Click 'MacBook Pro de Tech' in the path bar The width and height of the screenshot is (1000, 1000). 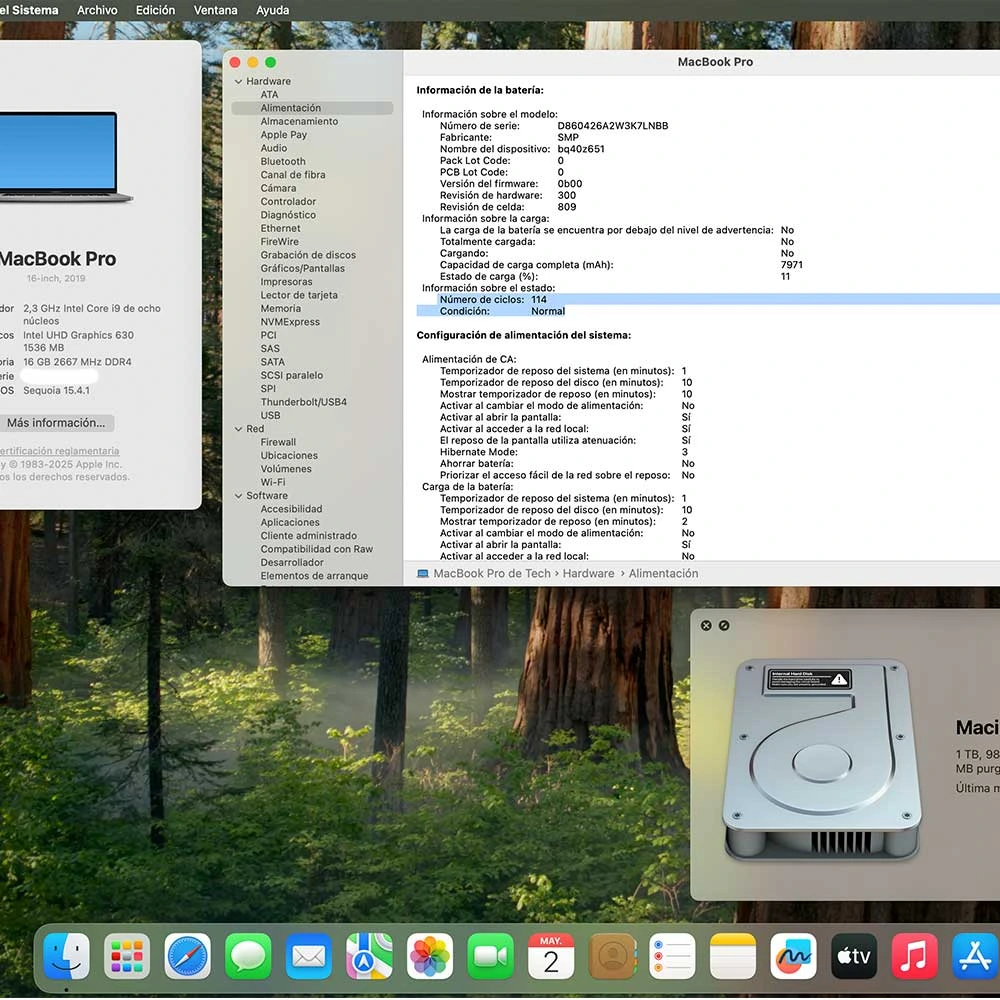(492, 573)
